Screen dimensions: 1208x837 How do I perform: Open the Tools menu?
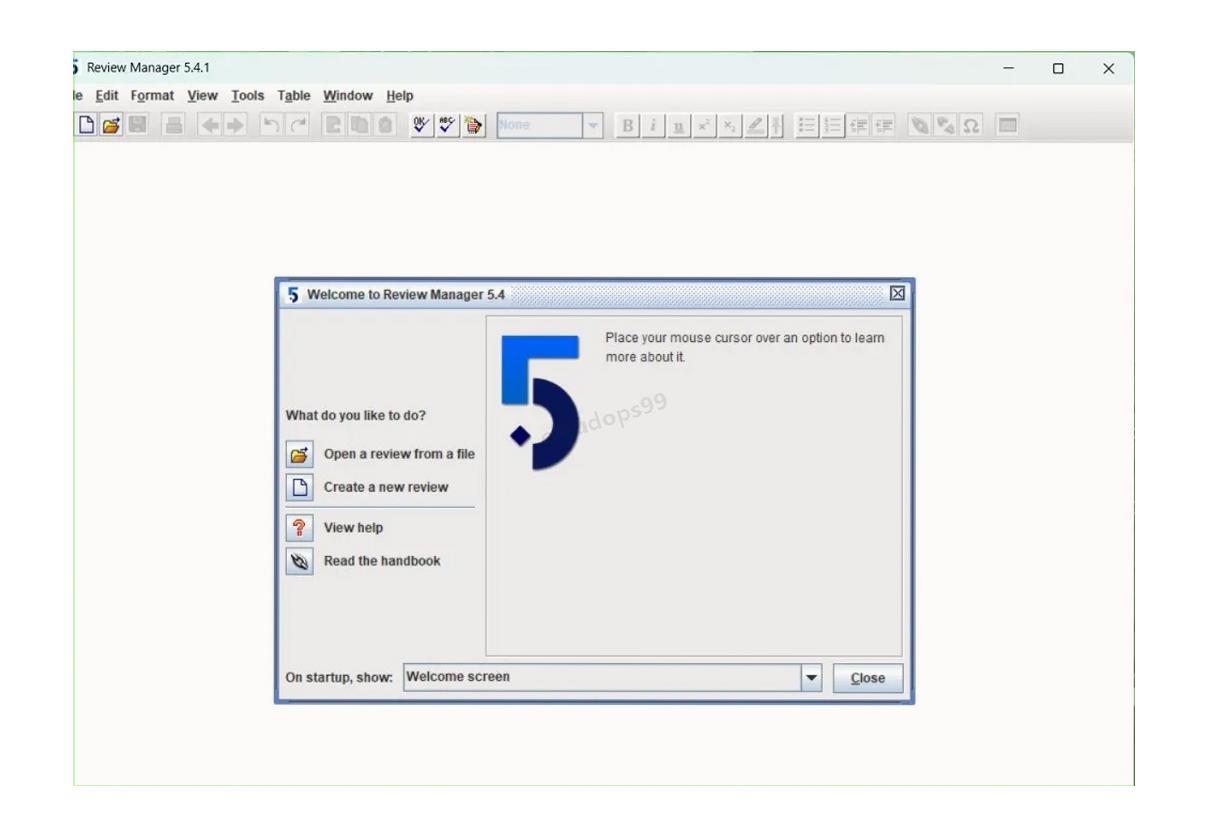[248, 96]
